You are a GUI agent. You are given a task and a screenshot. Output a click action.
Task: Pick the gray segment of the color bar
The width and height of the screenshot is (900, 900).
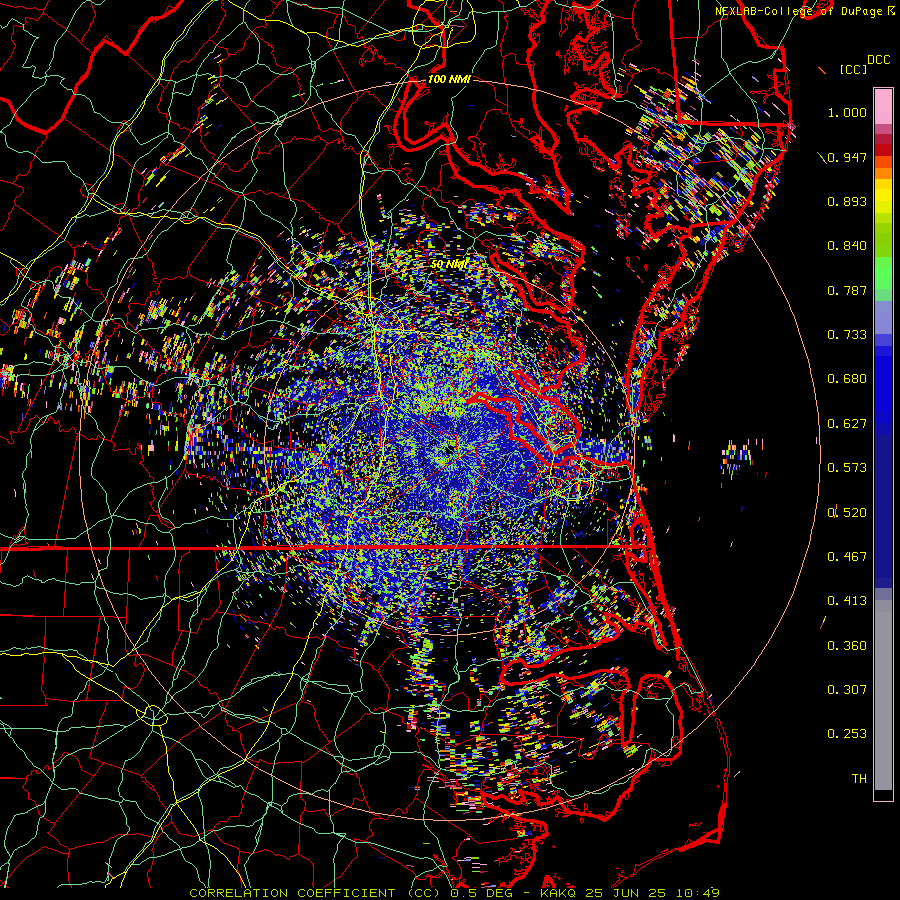[x=883, y=695]
